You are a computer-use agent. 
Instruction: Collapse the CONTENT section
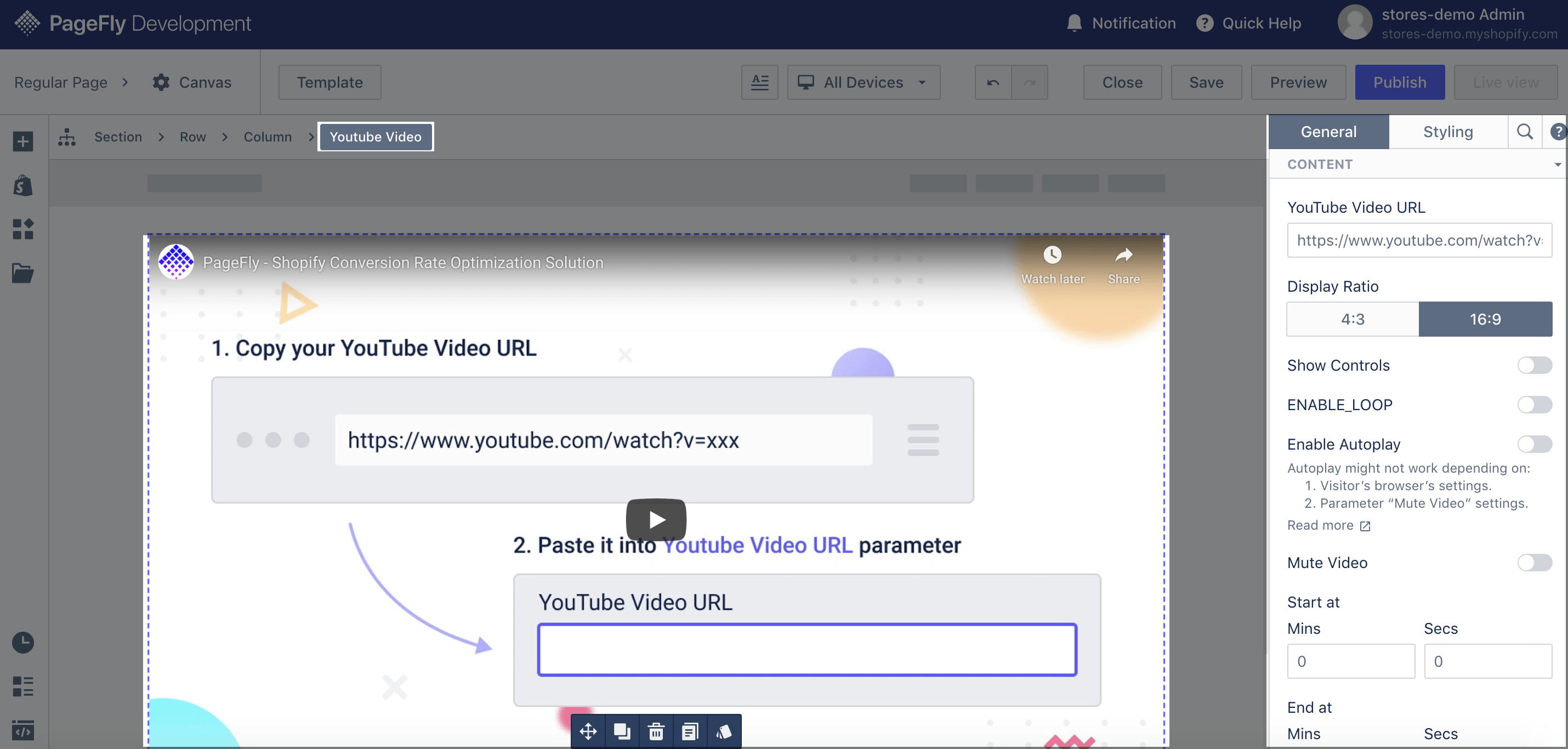(1557, 165)
